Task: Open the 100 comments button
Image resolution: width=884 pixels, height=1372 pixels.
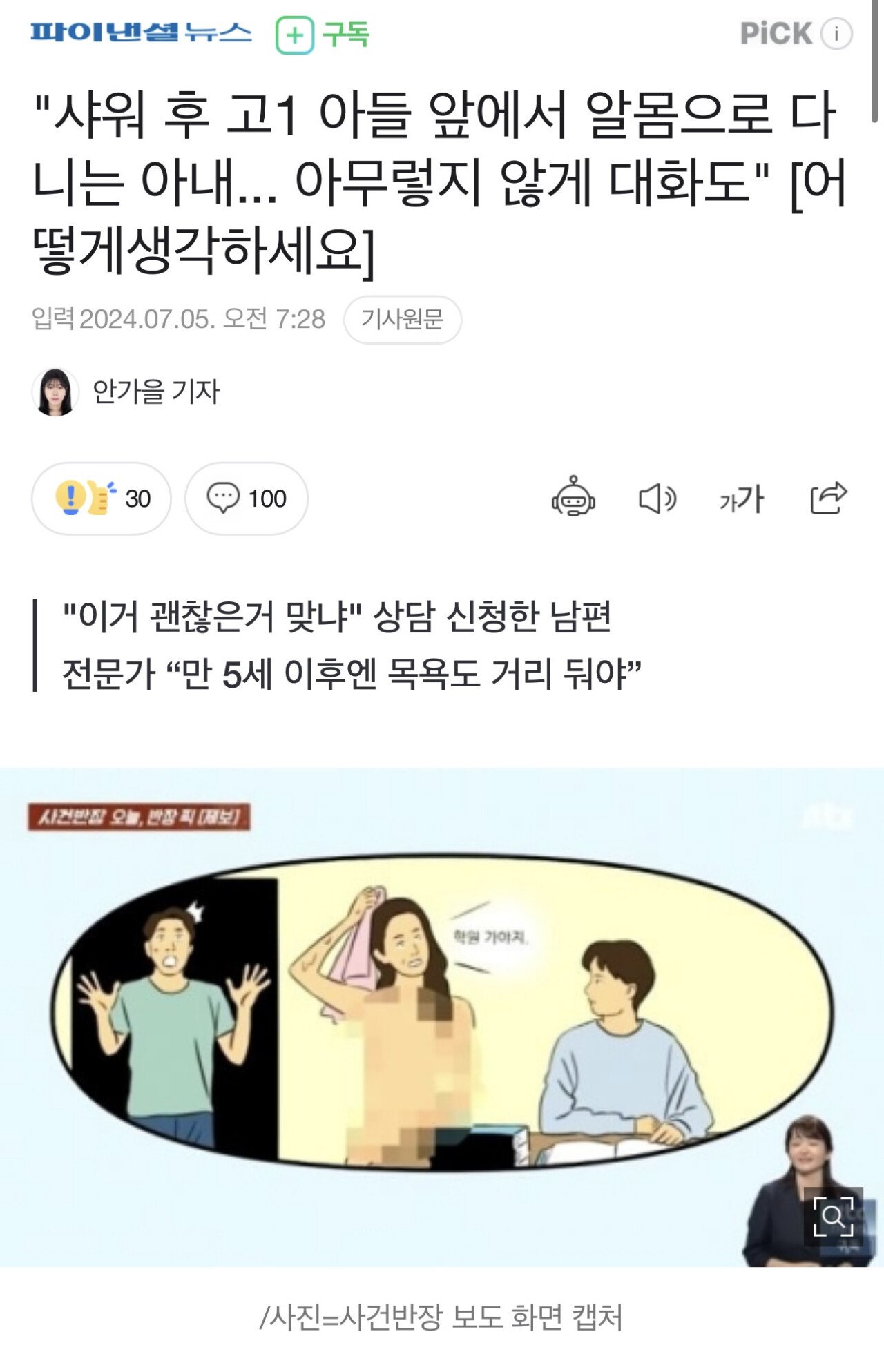Action: point(247,498)
